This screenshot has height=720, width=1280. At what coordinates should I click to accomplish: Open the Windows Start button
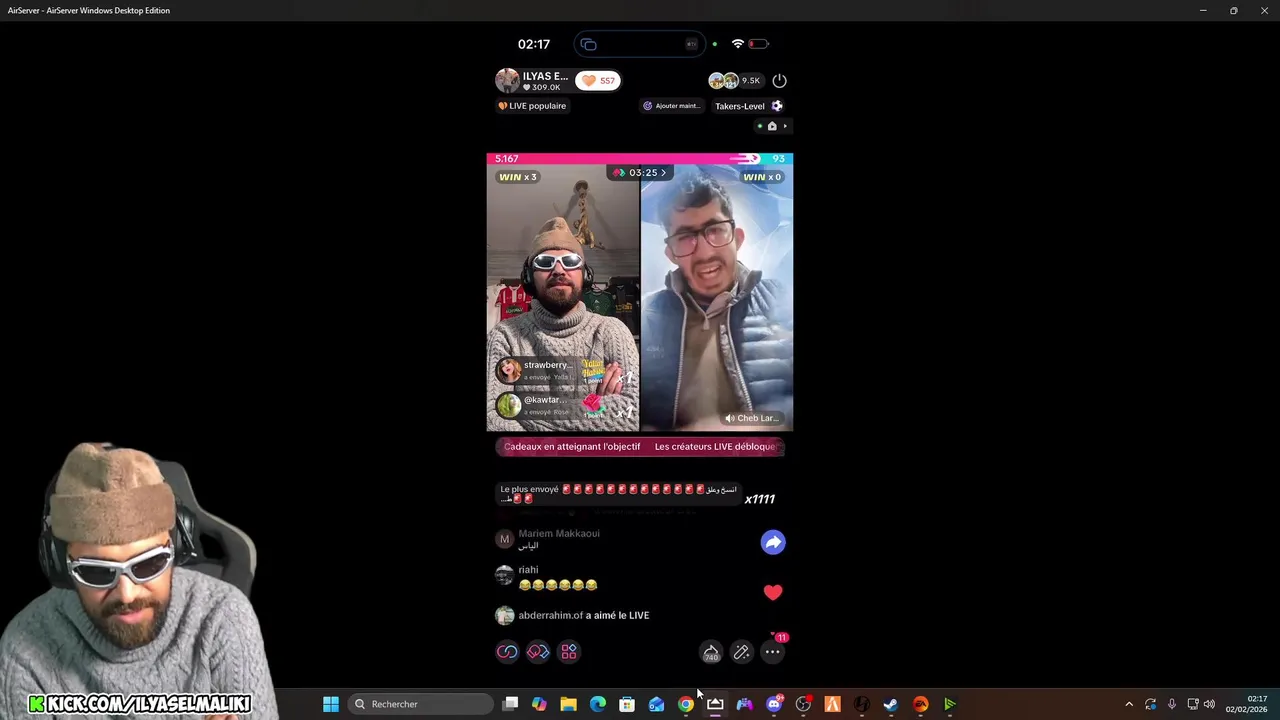tap(331, 704)
